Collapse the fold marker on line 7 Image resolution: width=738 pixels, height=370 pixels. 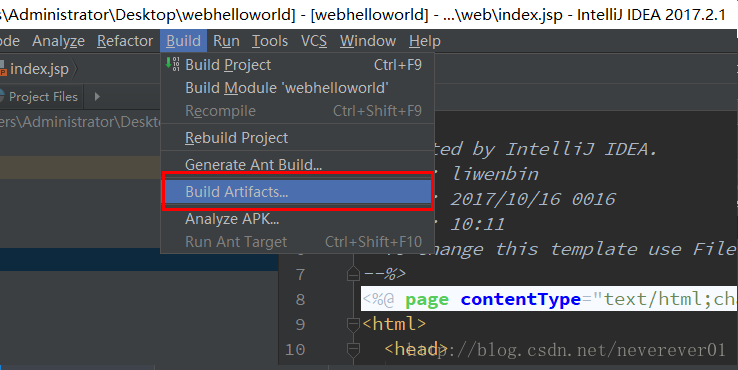[353, 274]
